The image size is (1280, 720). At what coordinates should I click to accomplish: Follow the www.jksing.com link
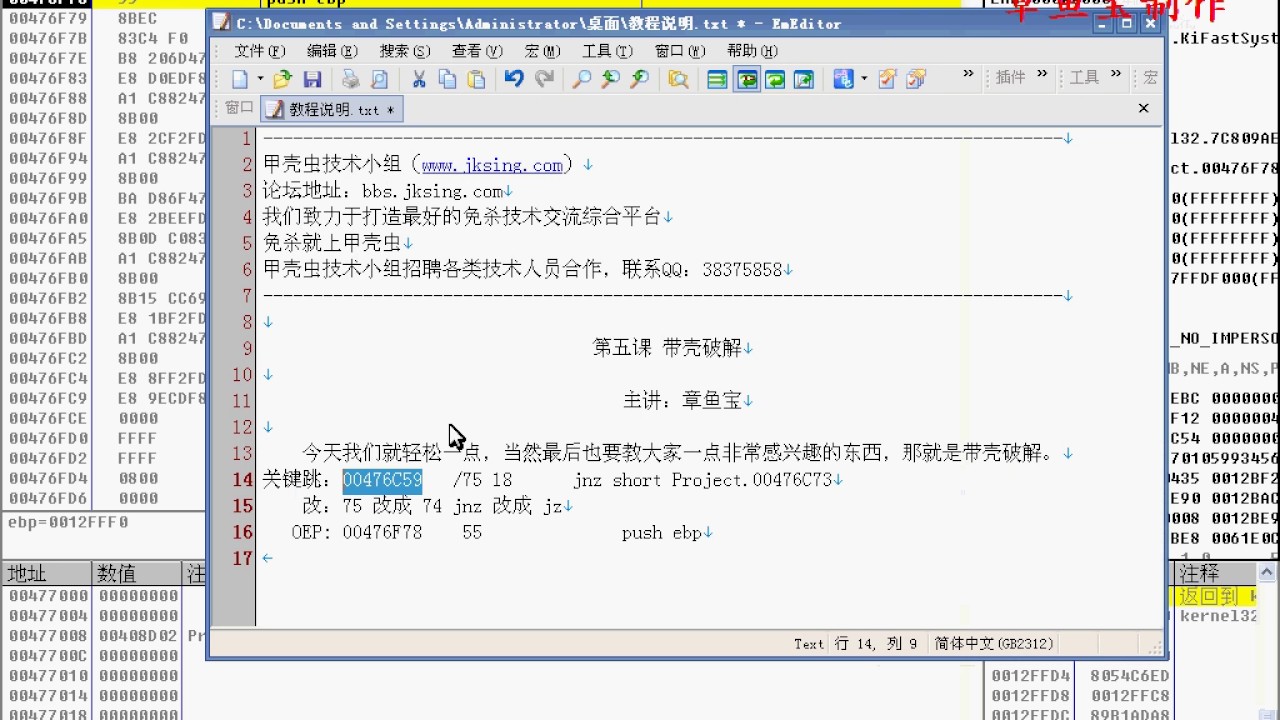pyautogui.click(x=492, y=165)
